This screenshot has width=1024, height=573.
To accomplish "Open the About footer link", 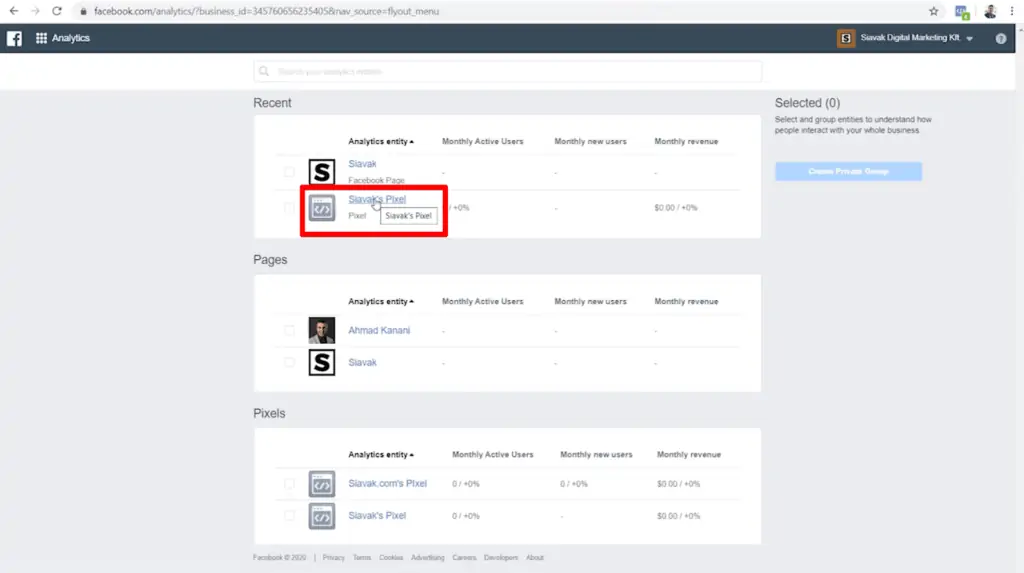I will click(535, 557).
